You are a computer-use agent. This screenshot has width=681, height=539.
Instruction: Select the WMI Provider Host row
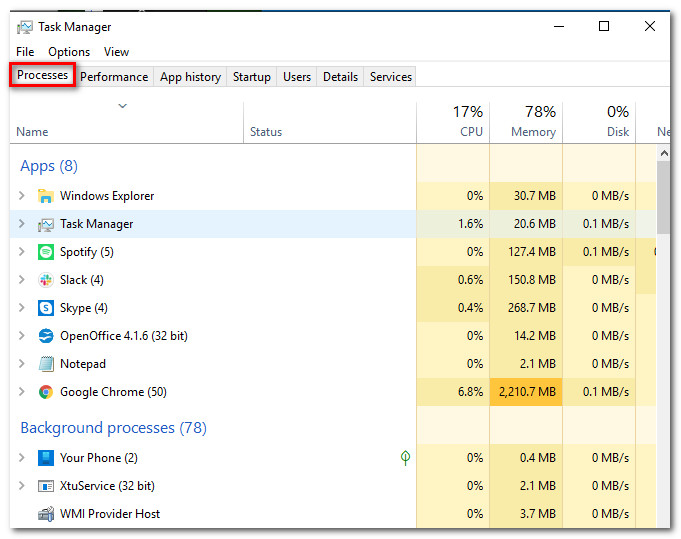(110, 514)
